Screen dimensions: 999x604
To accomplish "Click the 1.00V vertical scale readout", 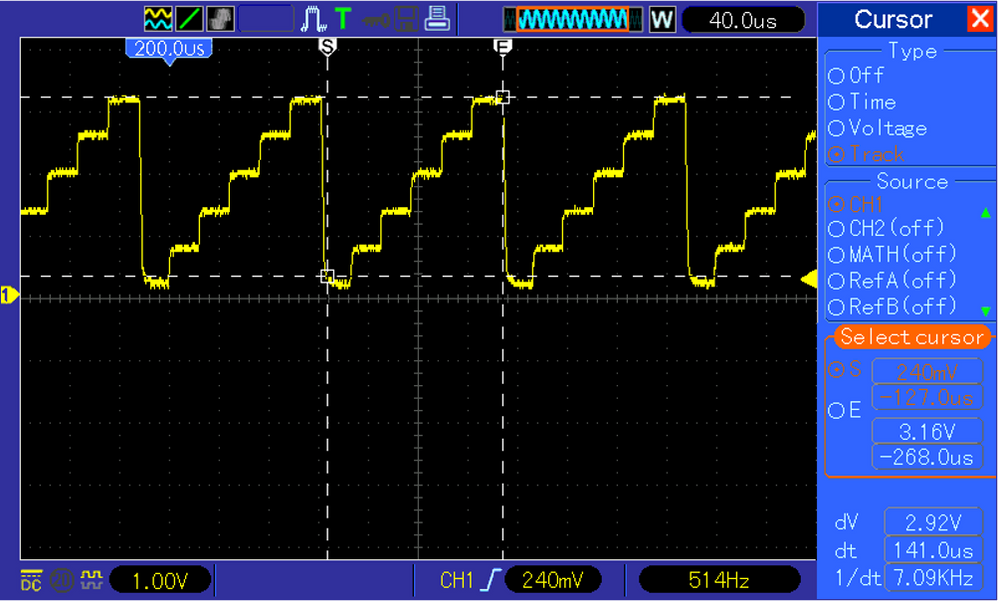I will (x=160, y=580).
